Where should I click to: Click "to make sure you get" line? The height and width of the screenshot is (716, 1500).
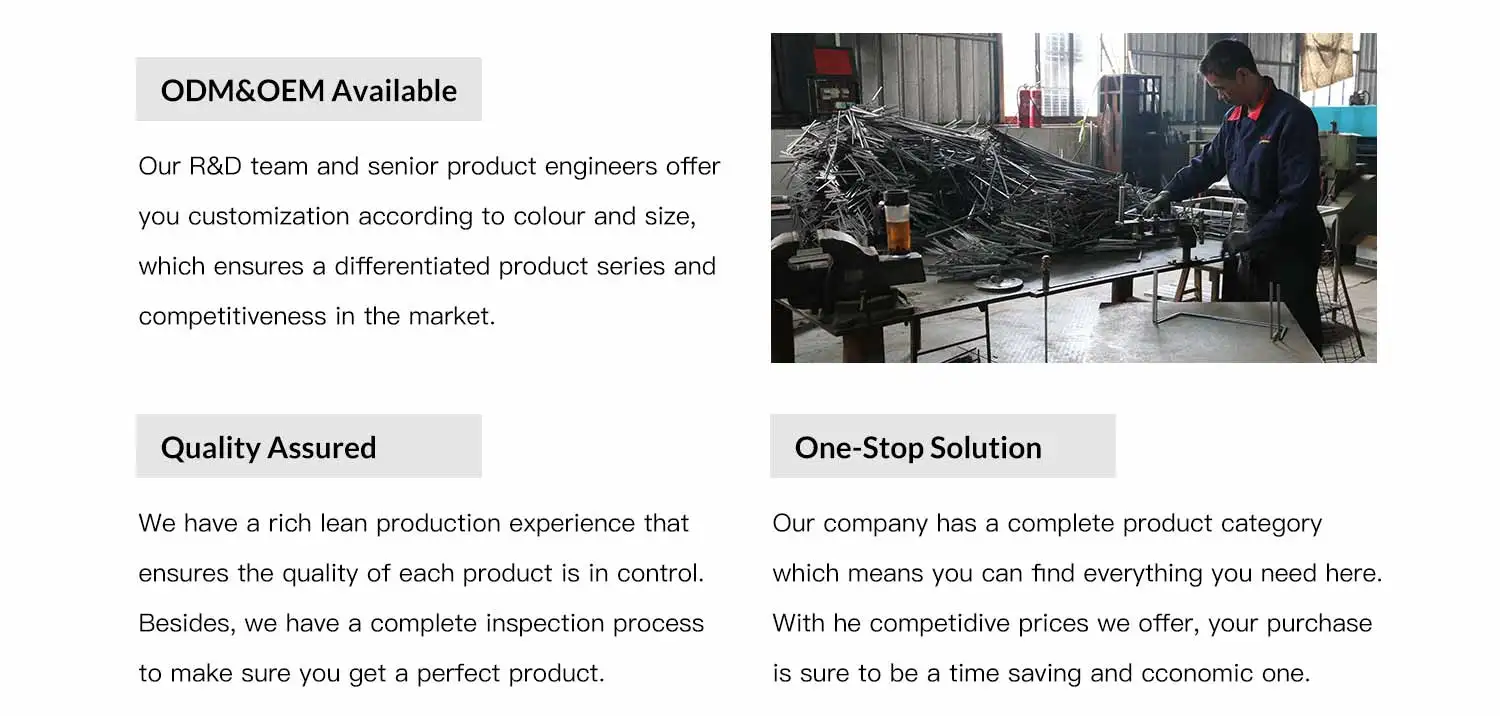tap(371, 673)
